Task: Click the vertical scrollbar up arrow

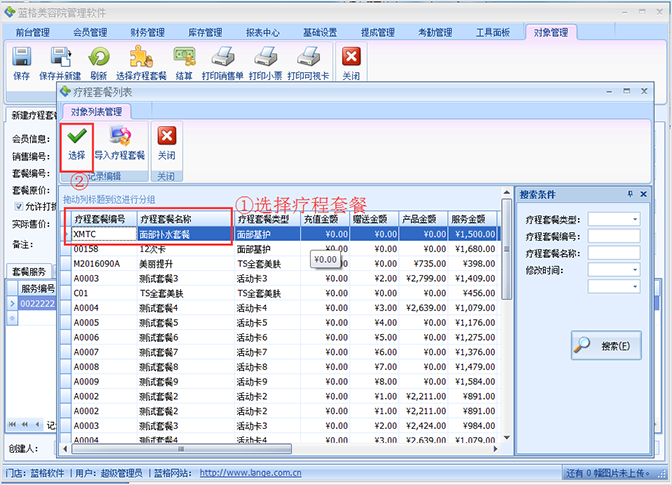Action: pyautogui.click(x=507, y=192)
